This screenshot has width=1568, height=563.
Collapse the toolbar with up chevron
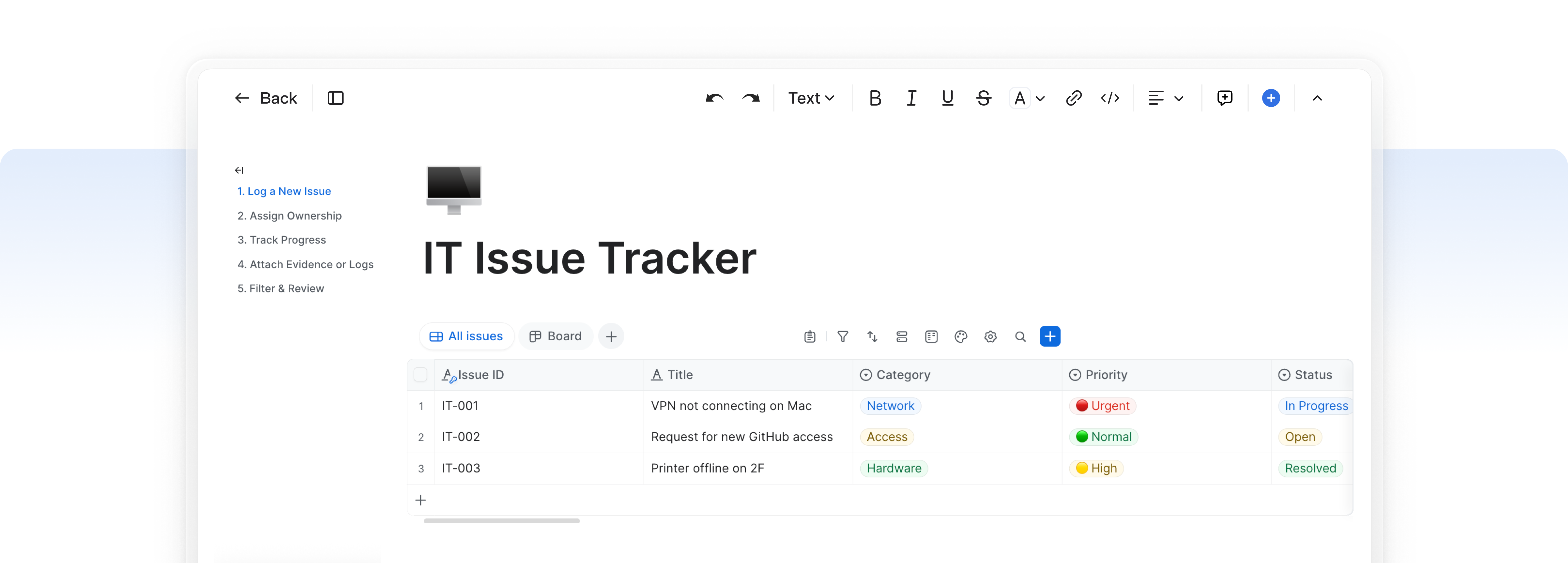point(1317,98)
